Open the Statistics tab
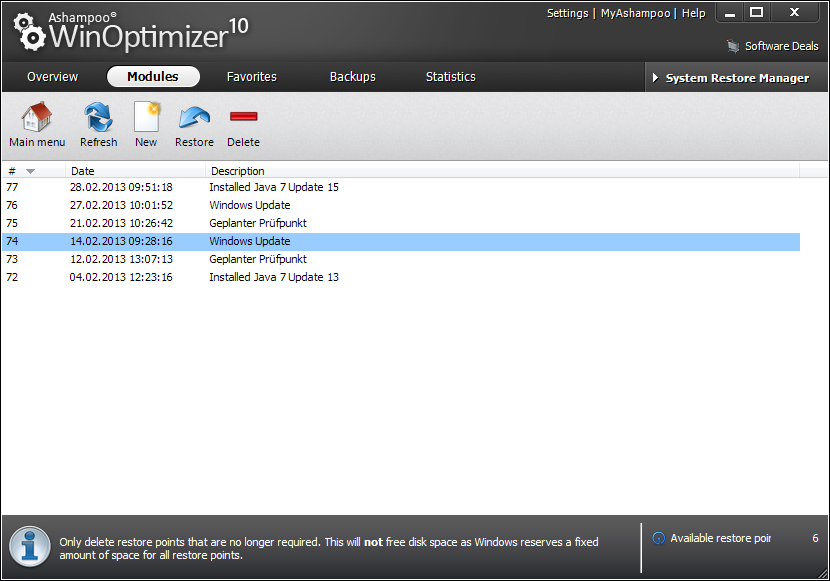The image size is (830, 581). click(x=450, y=77)
